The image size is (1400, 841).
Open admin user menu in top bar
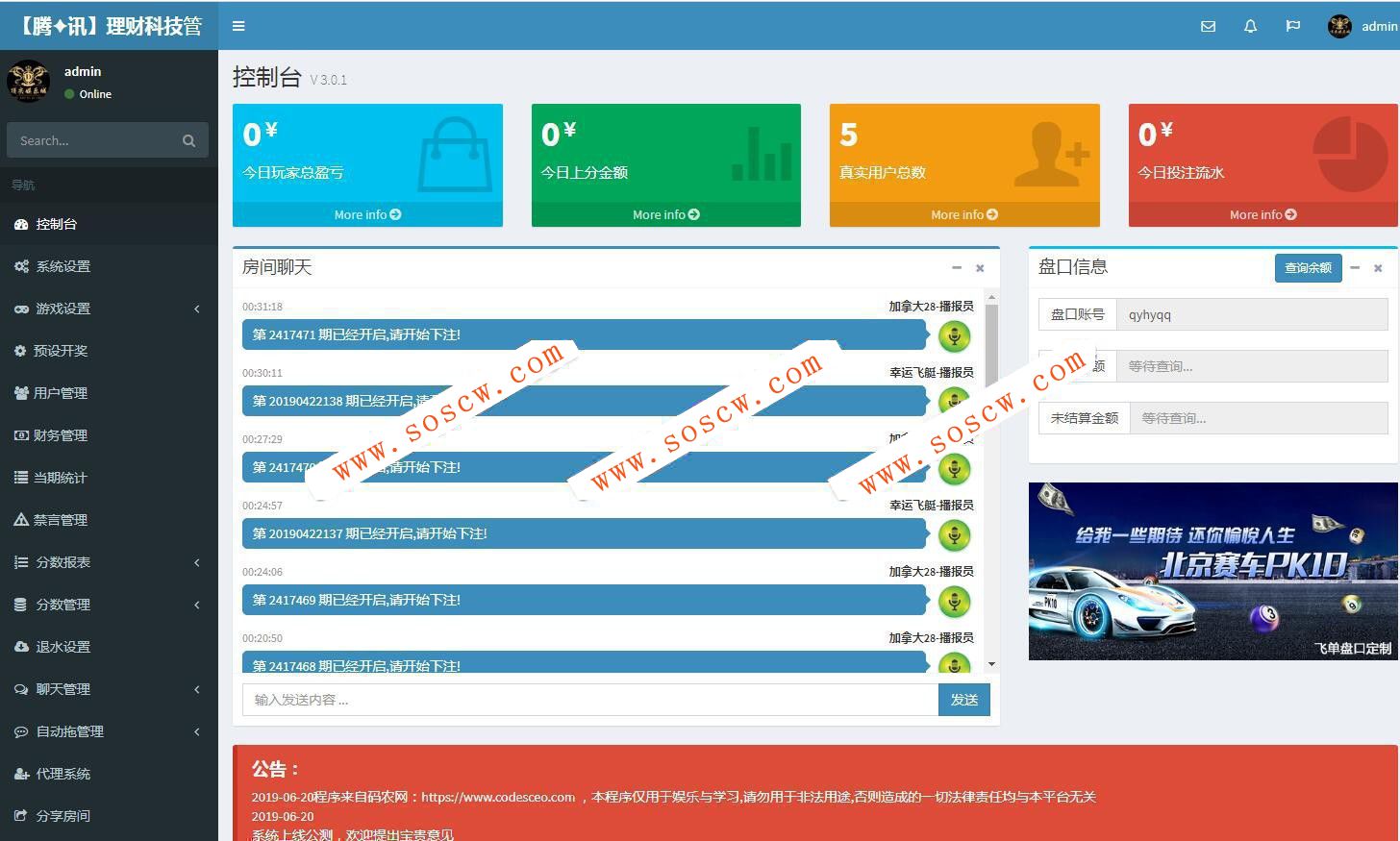coord(1362,26)
